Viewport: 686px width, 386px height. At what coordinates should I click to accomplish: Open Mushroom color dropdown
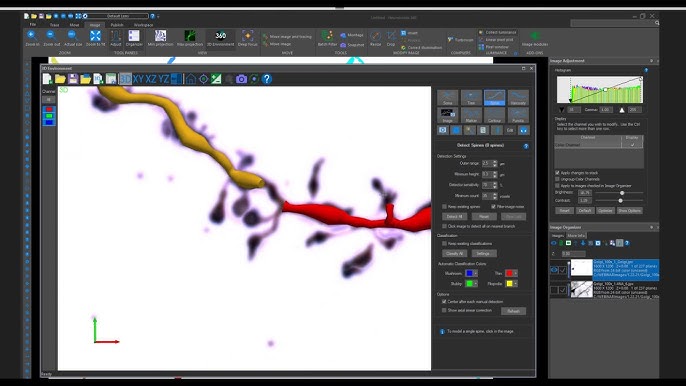[x=476, y=273]
